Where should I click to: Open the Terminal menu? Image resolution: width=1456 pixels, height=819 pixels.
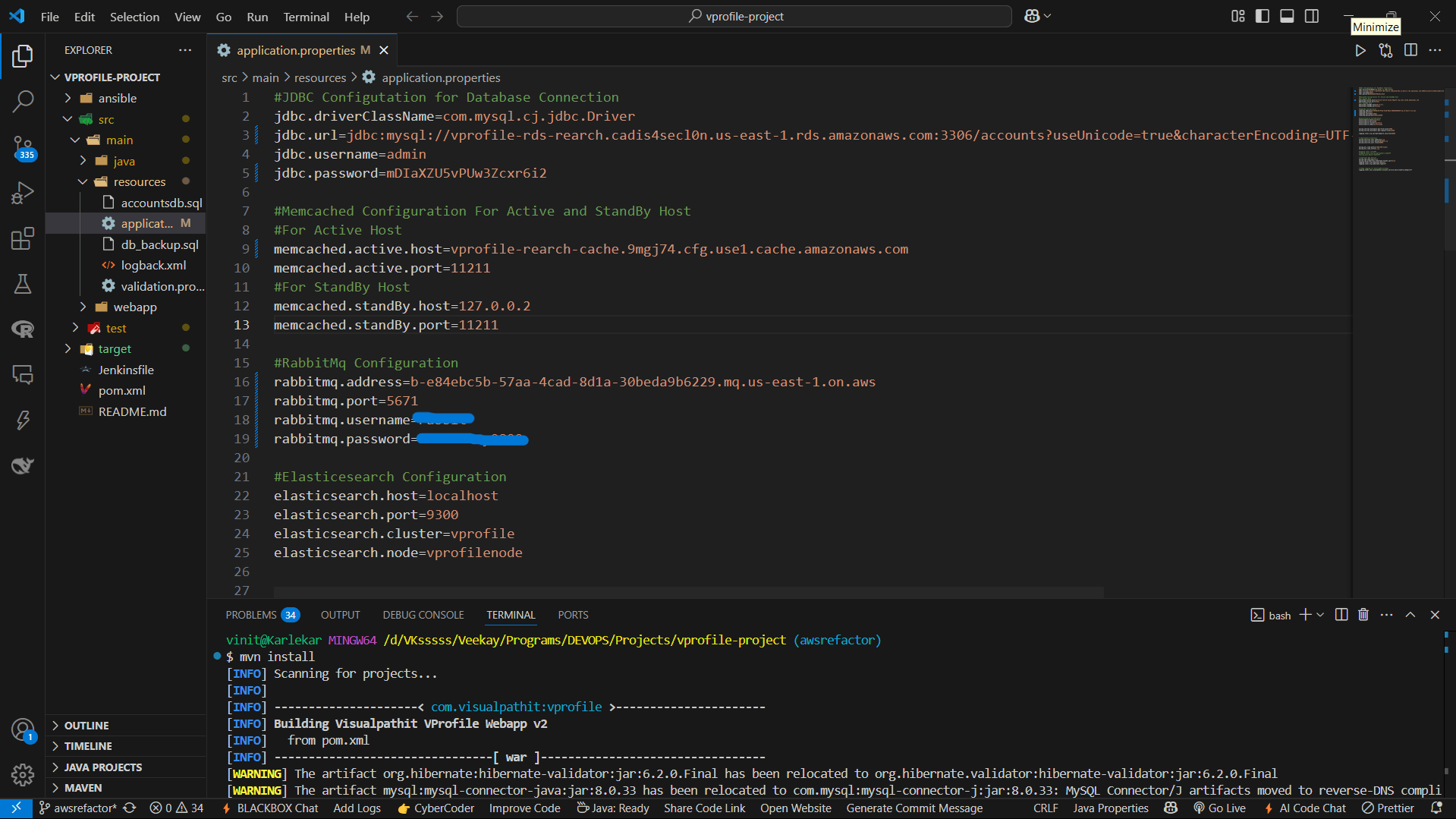pos(306,17)
